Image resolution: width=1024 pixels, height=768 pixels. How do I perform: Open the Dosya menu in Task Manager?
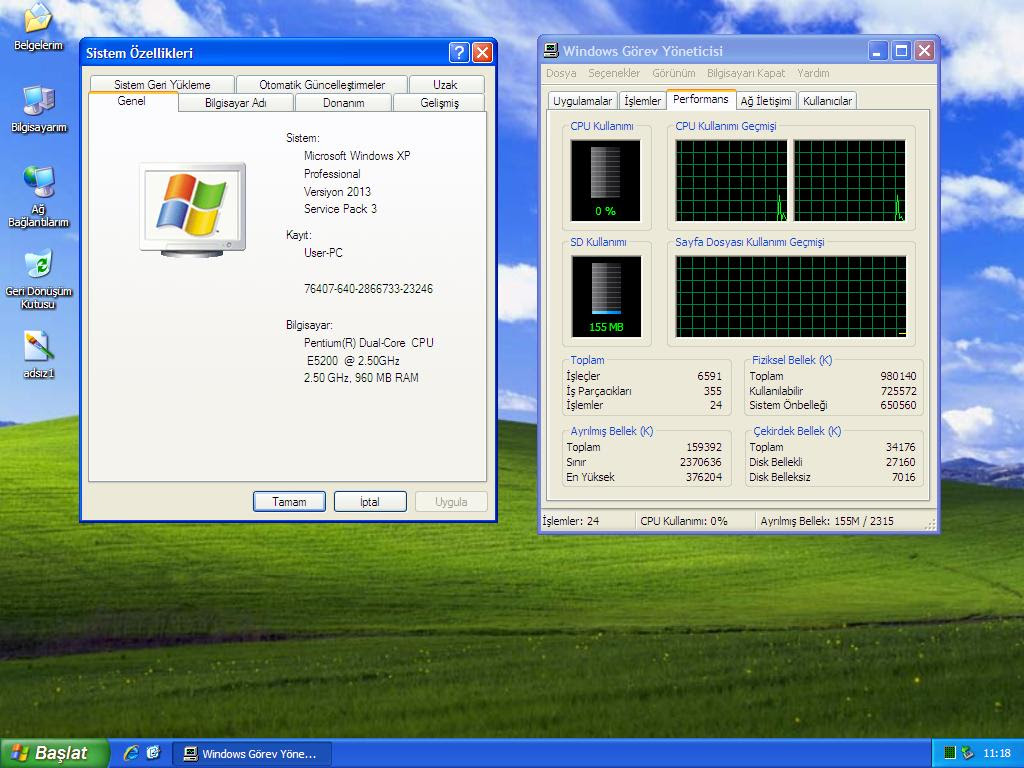(561, 73)
